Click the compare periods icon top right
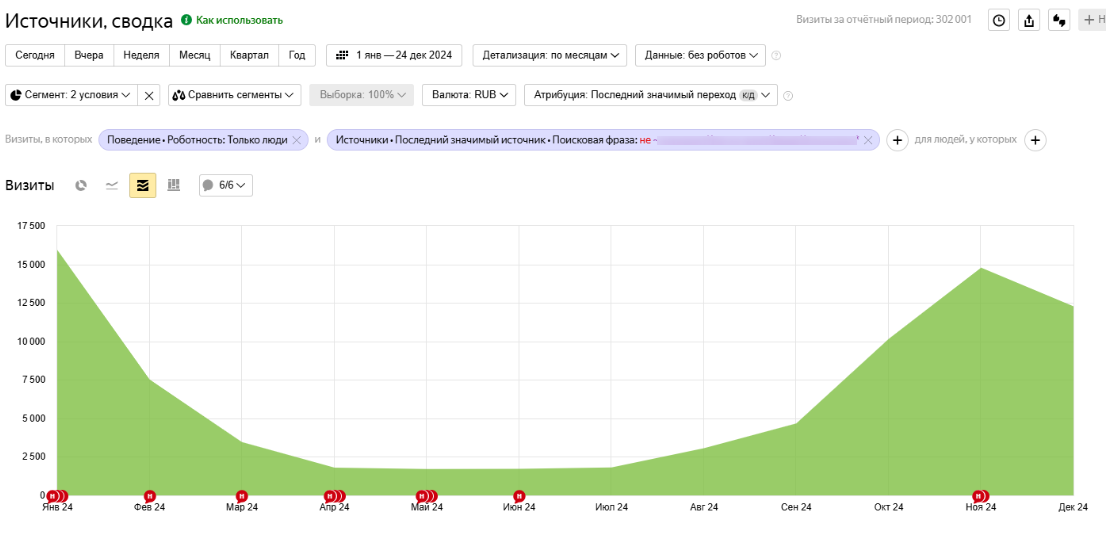This screenshot has width=1106, height=537. pos(1059,20)
